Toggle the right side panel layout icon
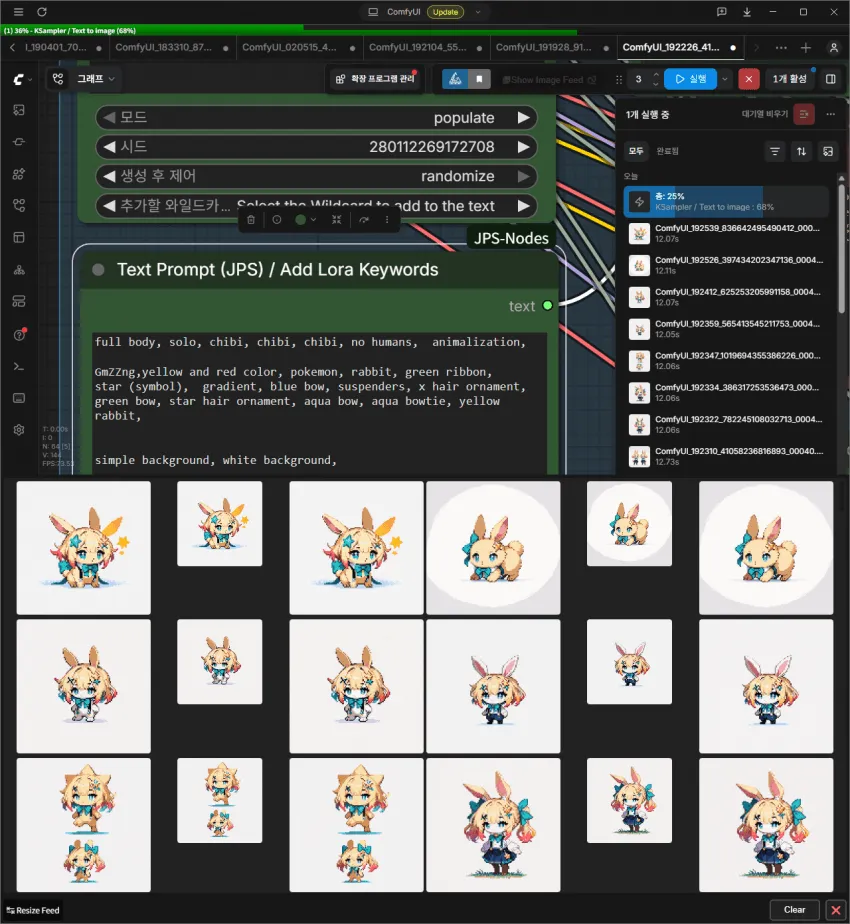850x924 pixels. [831, 79]
